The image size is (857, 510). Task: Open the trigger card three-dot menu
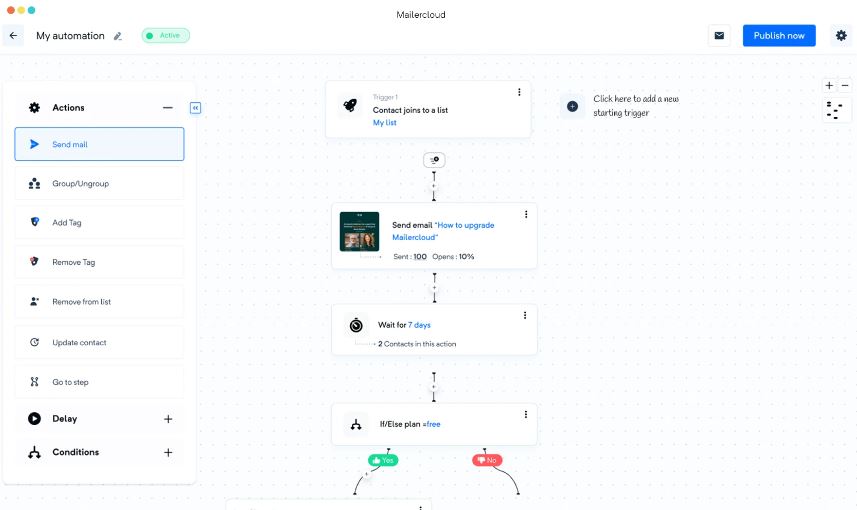click(519, 92)
